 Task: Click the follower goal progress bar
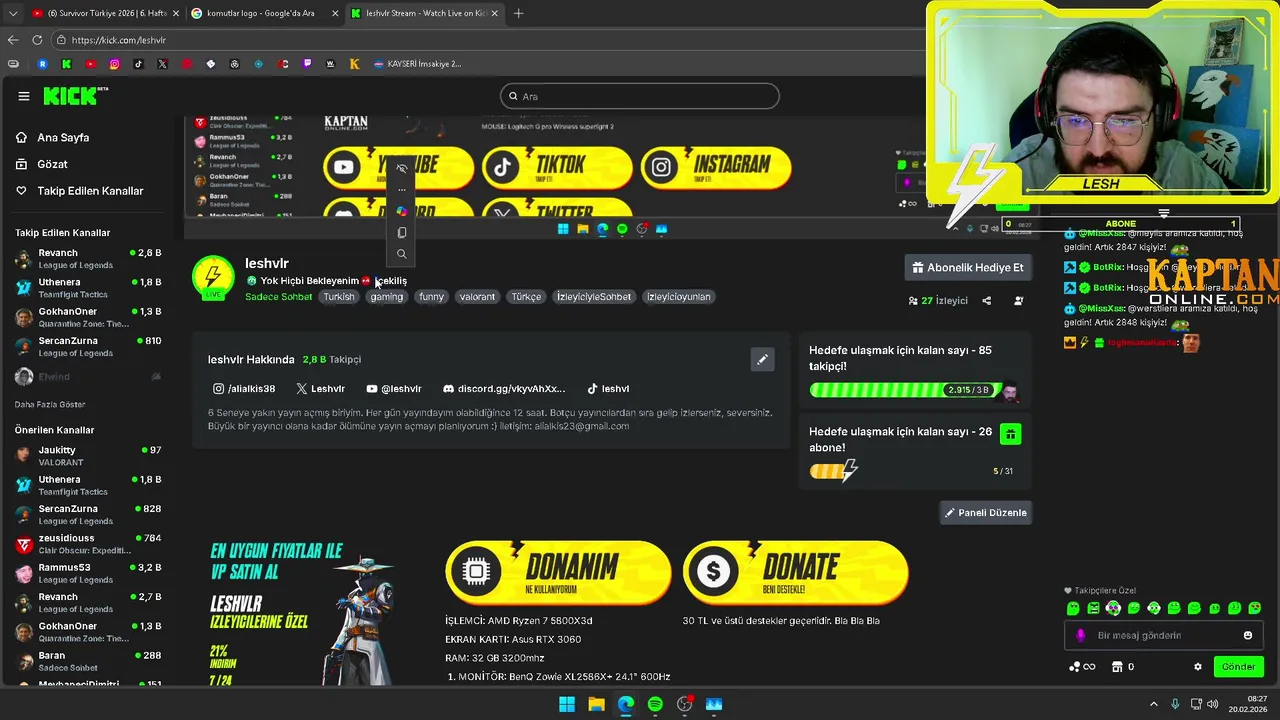905,389
